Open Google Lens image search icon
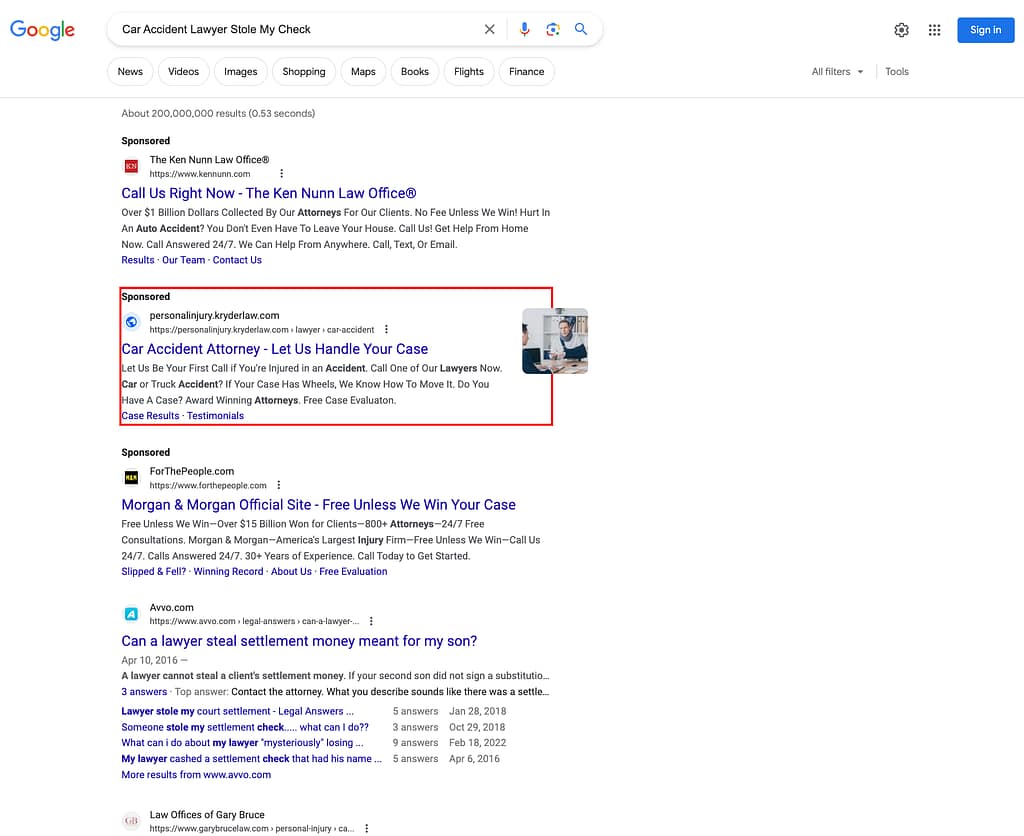 552,29
